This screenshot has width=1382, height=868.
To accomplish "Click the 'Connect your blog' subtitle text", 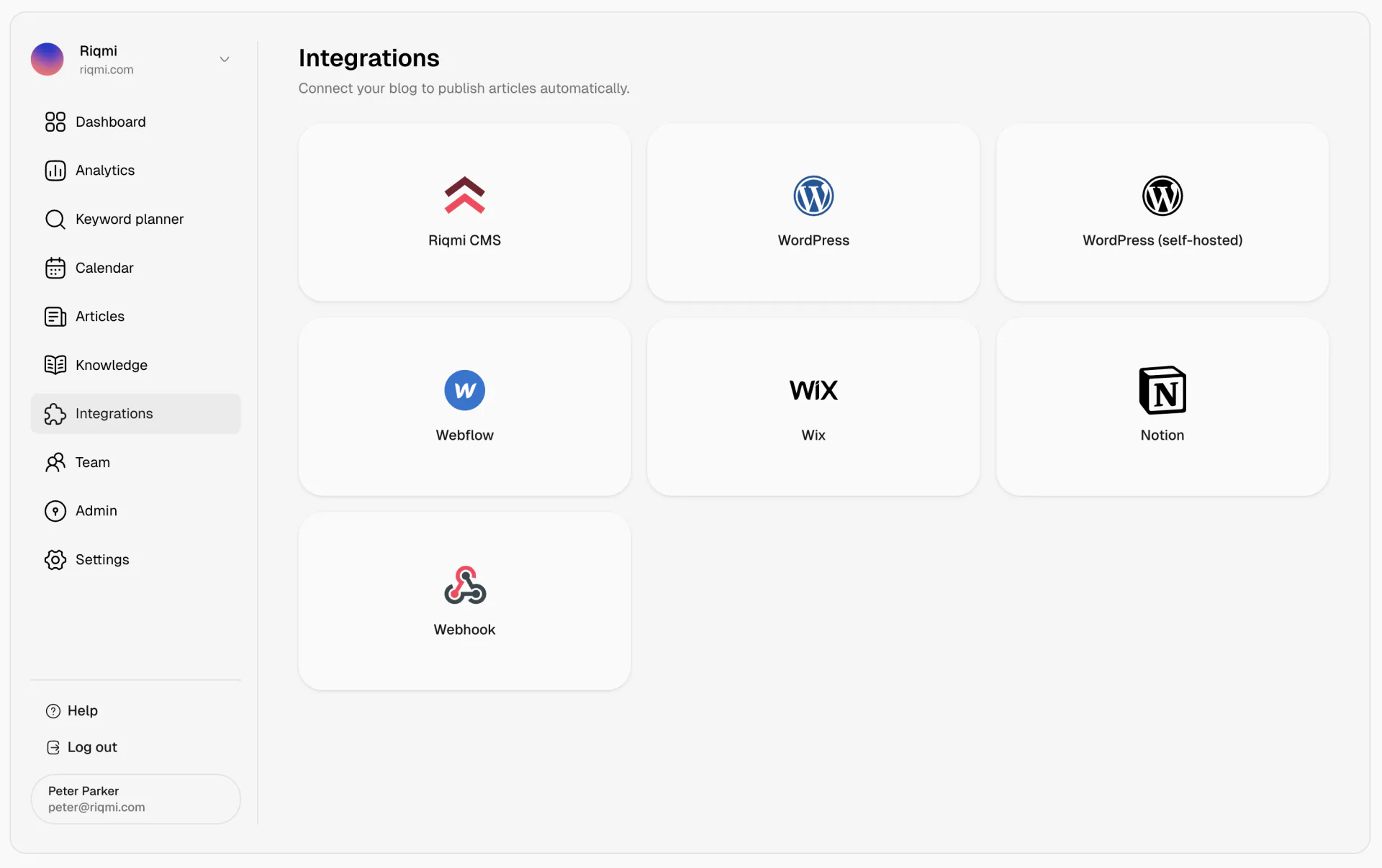I will click(x=464, y=89).
